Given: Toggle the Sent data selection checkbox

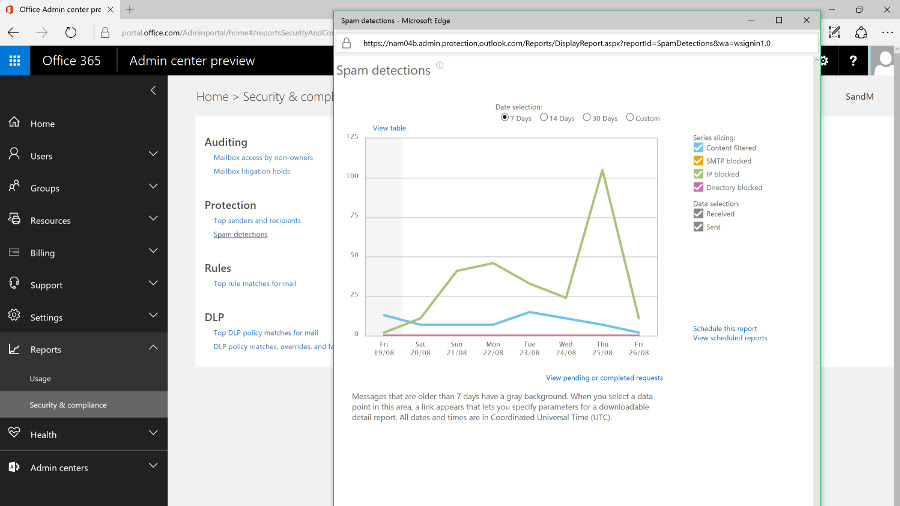Looking at the screenshot, I should [698, 227].
